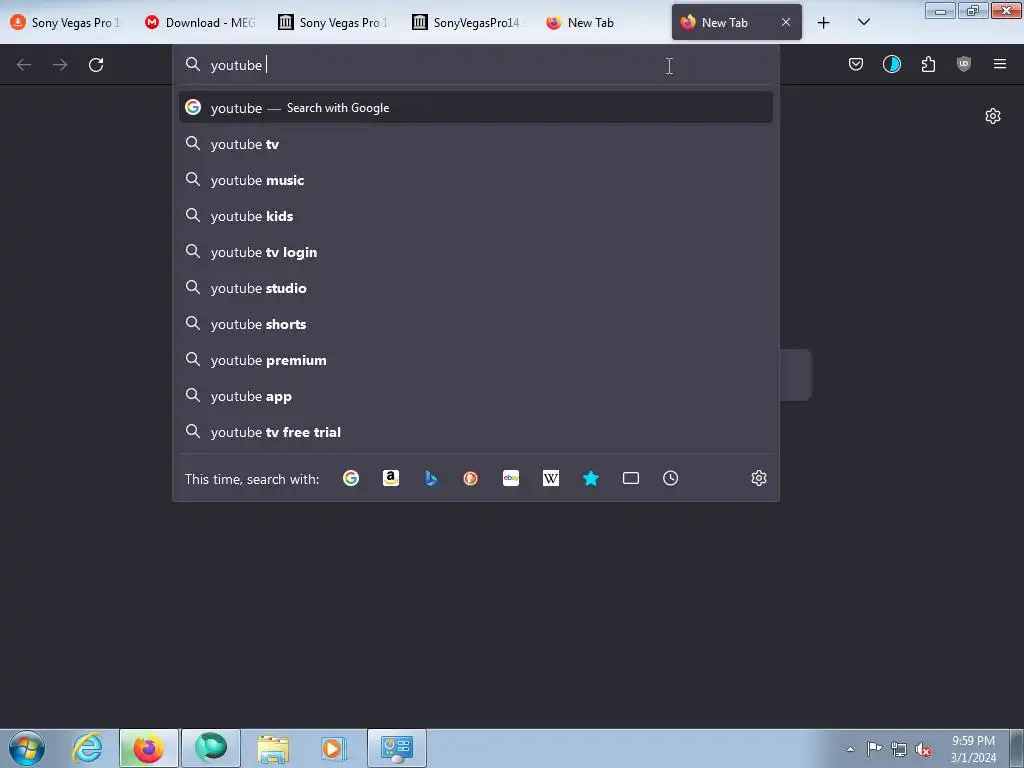Open the Windows Start menu
1024x768 pixels.
27,748
